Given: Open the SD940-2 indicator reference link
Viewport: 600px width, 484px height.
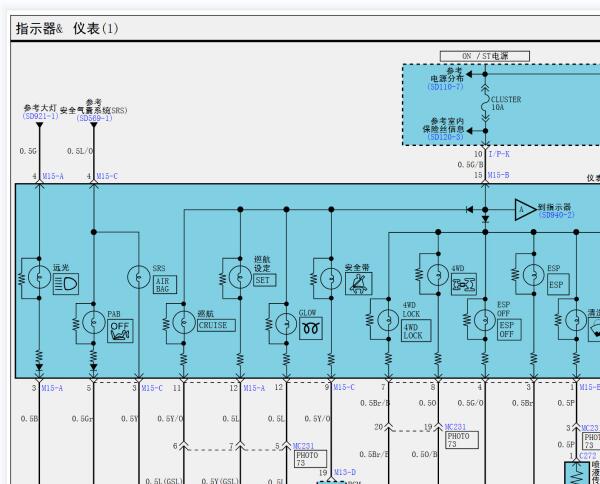Looking at the screenshot, I should pyautogui.click(x=557, y=215).
